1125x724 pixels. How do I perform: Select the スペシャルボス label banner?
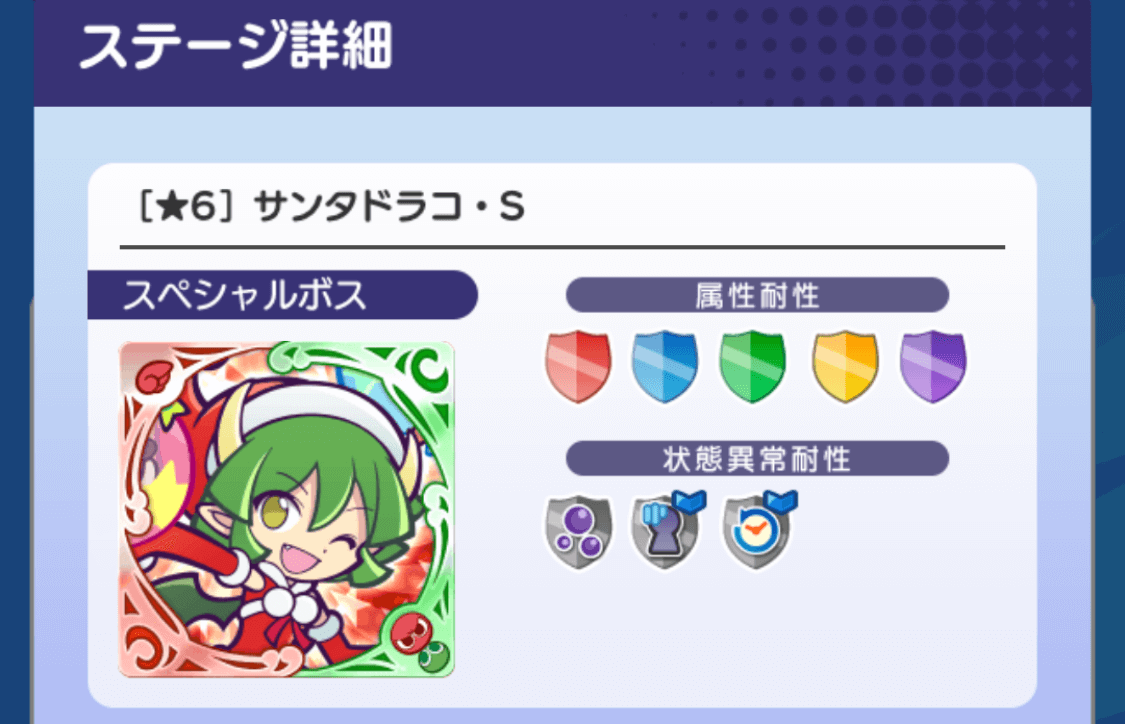(x=283, y=295)
